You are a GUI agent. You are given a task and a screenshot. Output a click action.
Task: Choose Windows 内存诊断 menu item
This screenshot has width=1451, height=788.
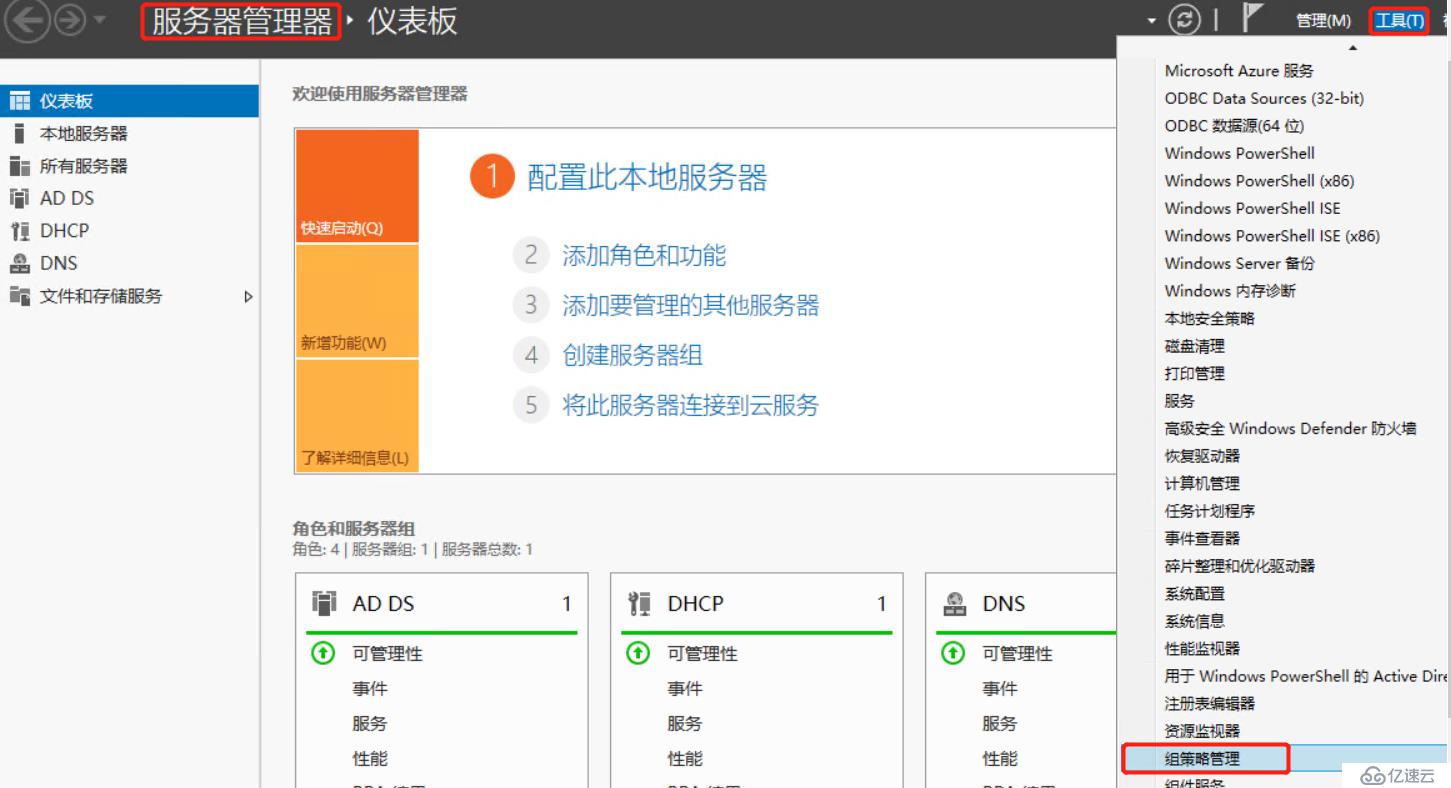pos(1230,291)
